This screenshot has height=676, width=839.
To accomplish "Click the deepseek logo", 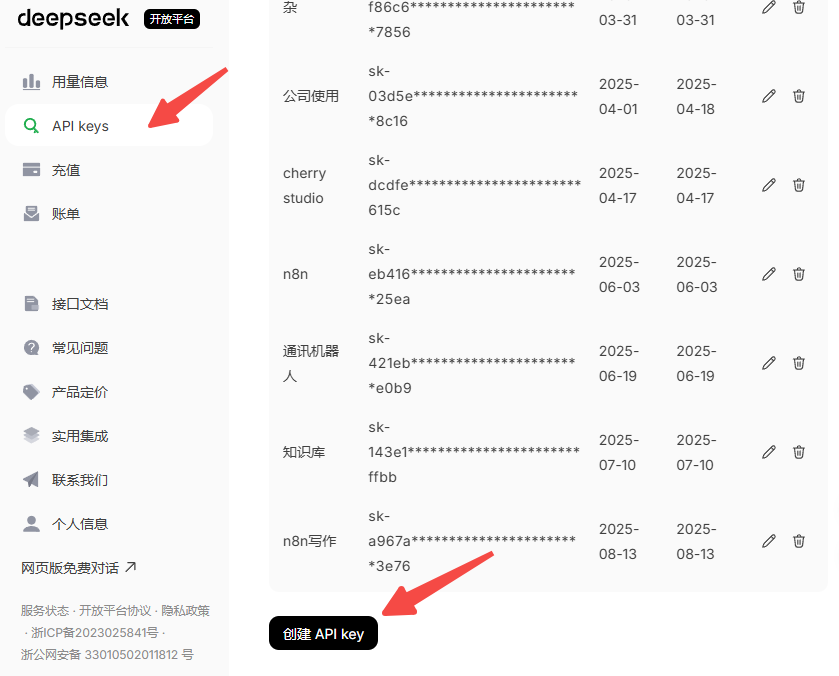I will [73, 18].
